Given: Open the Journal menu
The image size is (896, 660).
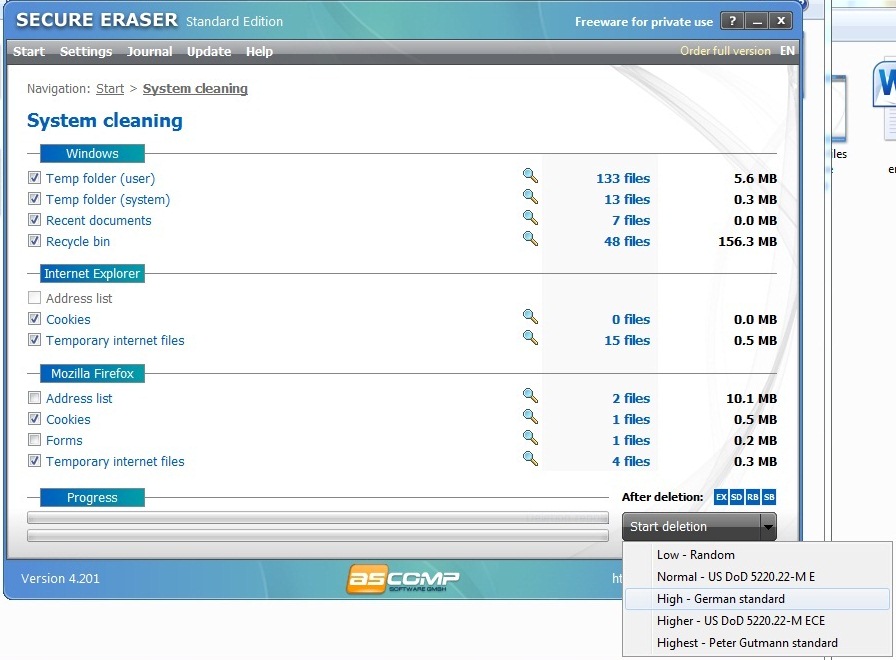Looking at the screenshot, I should click(150, 51).
